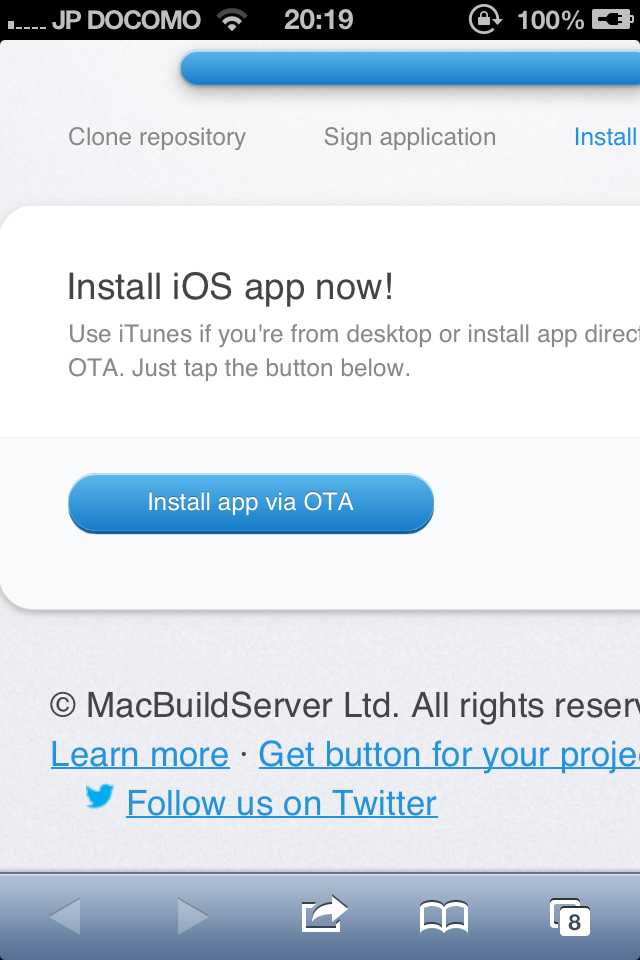Click the Twitter bird icon
640x960 pixels.
tap(100, 796)
